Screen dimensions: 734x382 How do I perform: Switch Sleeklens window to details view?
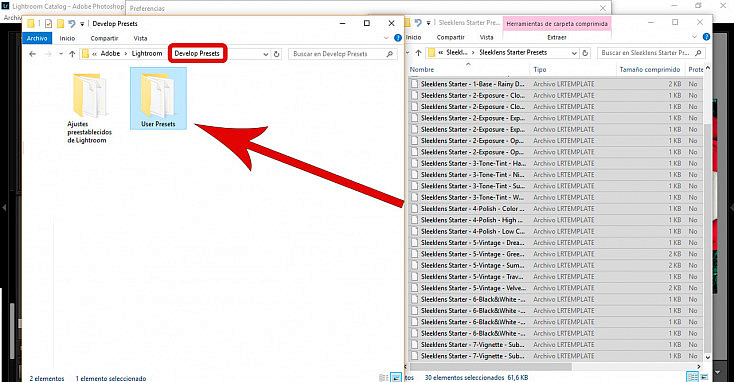(692, 377)
